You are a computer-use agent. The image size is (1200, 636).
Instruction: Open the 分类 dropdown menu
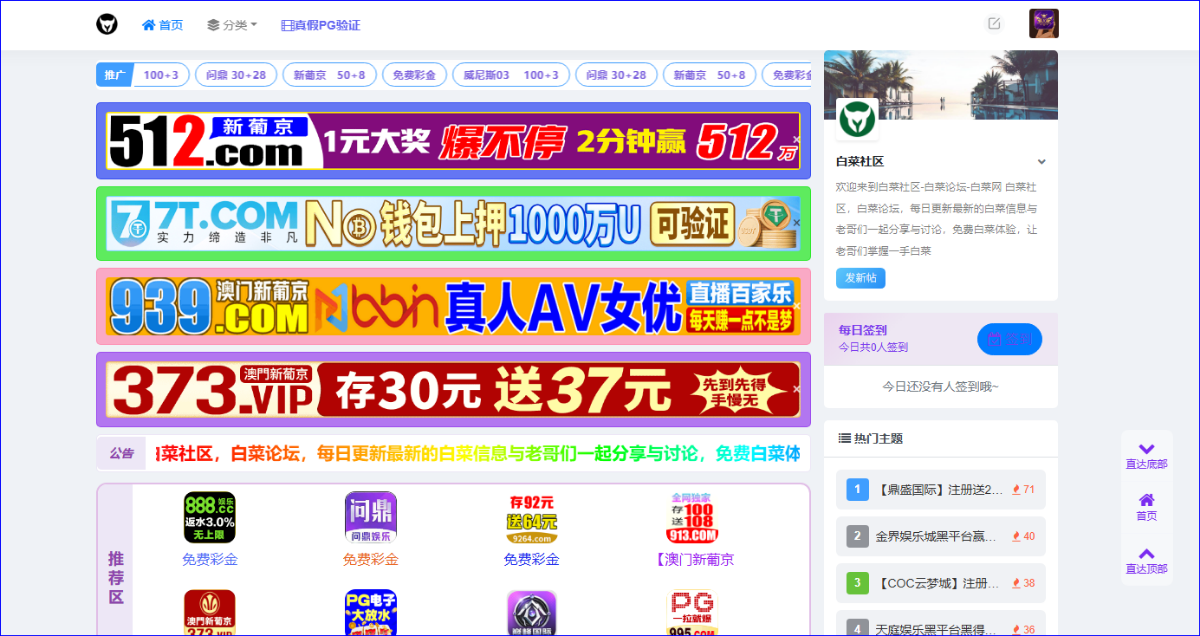point(232,25)
